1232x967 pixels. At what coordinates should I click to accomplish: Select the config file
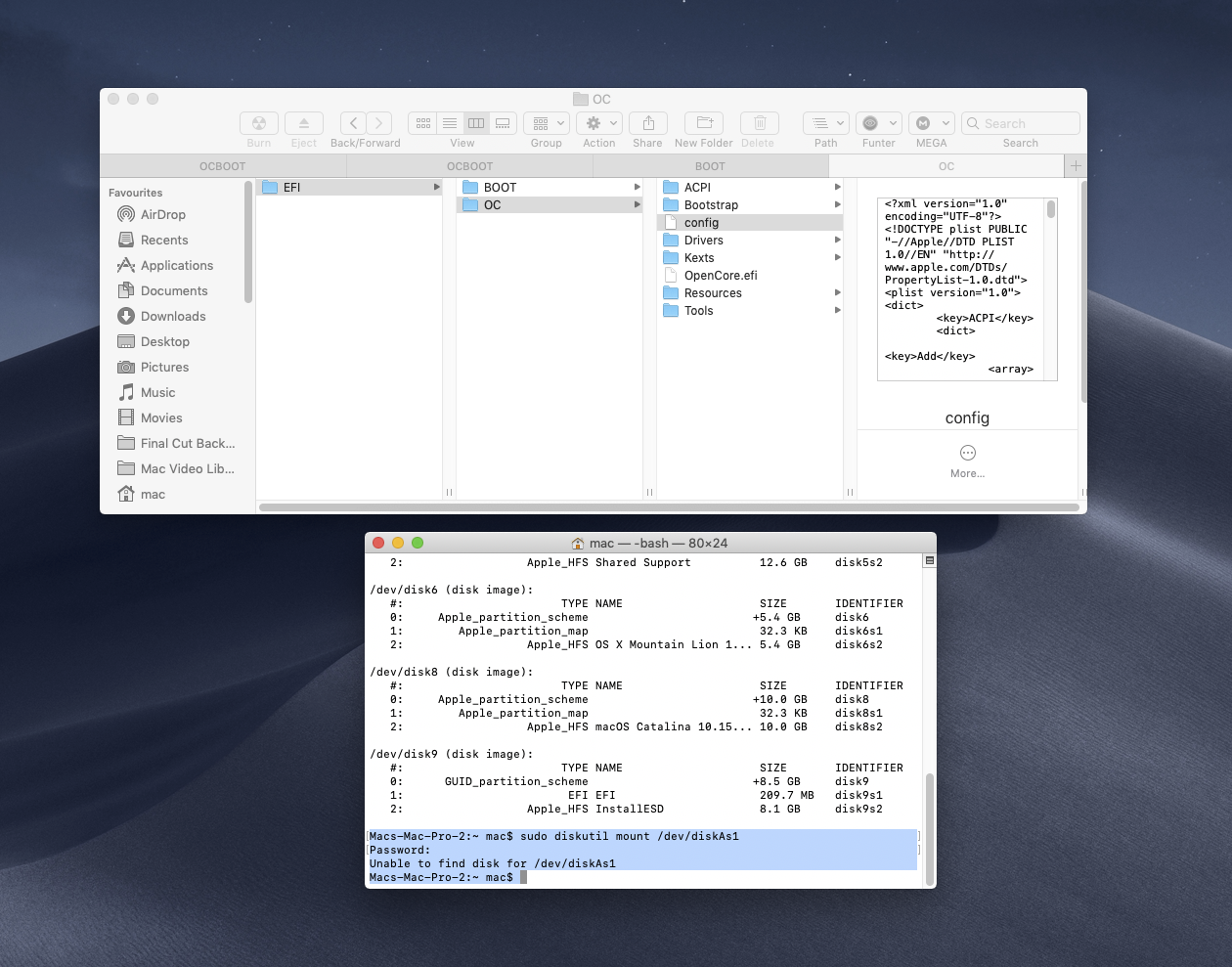tap(750, 222)
